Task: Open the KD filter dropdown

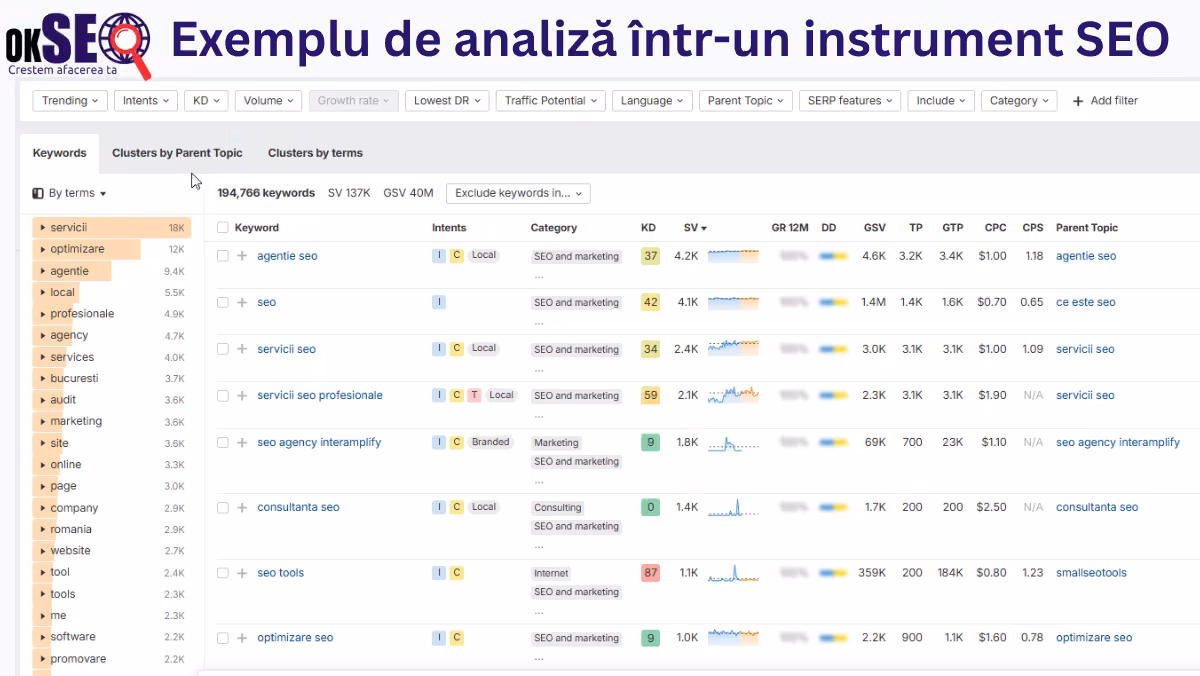Action: (x=206, y=101)
